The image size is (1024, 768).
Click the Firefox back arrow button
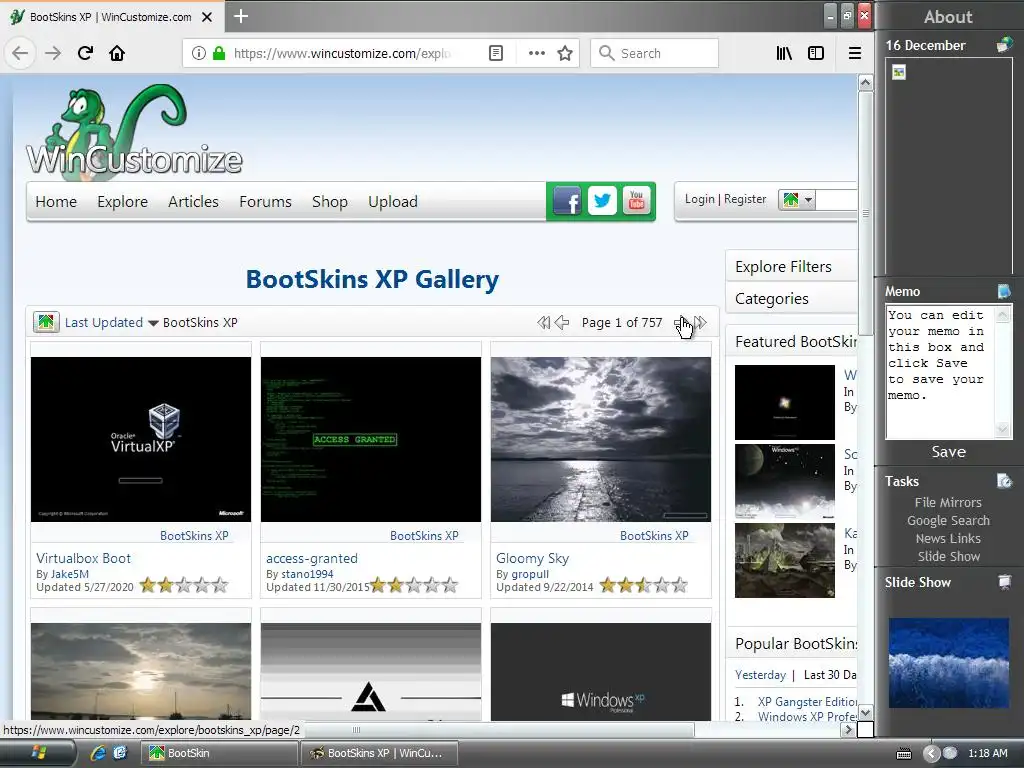(20, 53)
